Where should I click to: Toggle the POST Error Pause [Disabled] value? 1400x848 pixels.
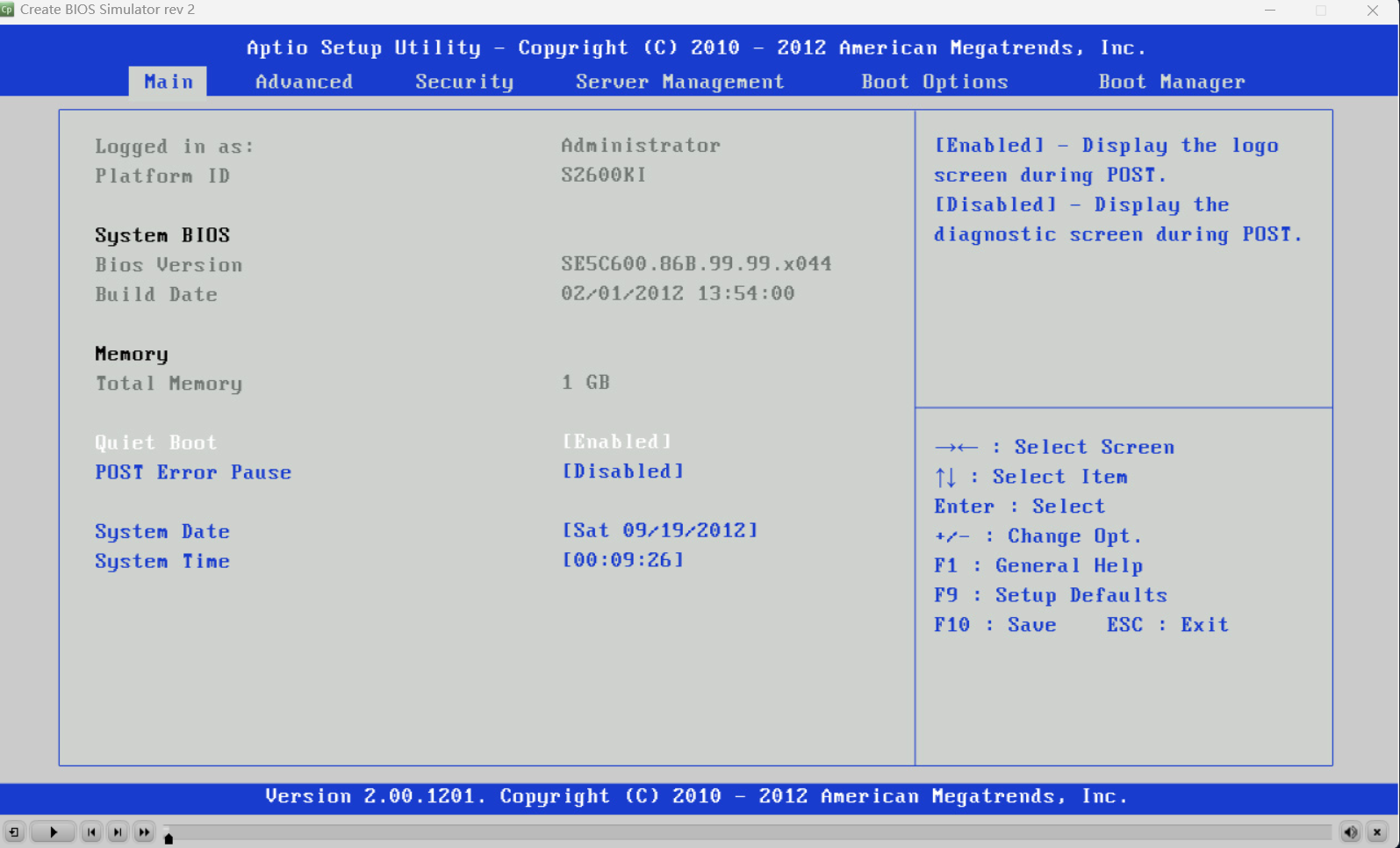623,471
